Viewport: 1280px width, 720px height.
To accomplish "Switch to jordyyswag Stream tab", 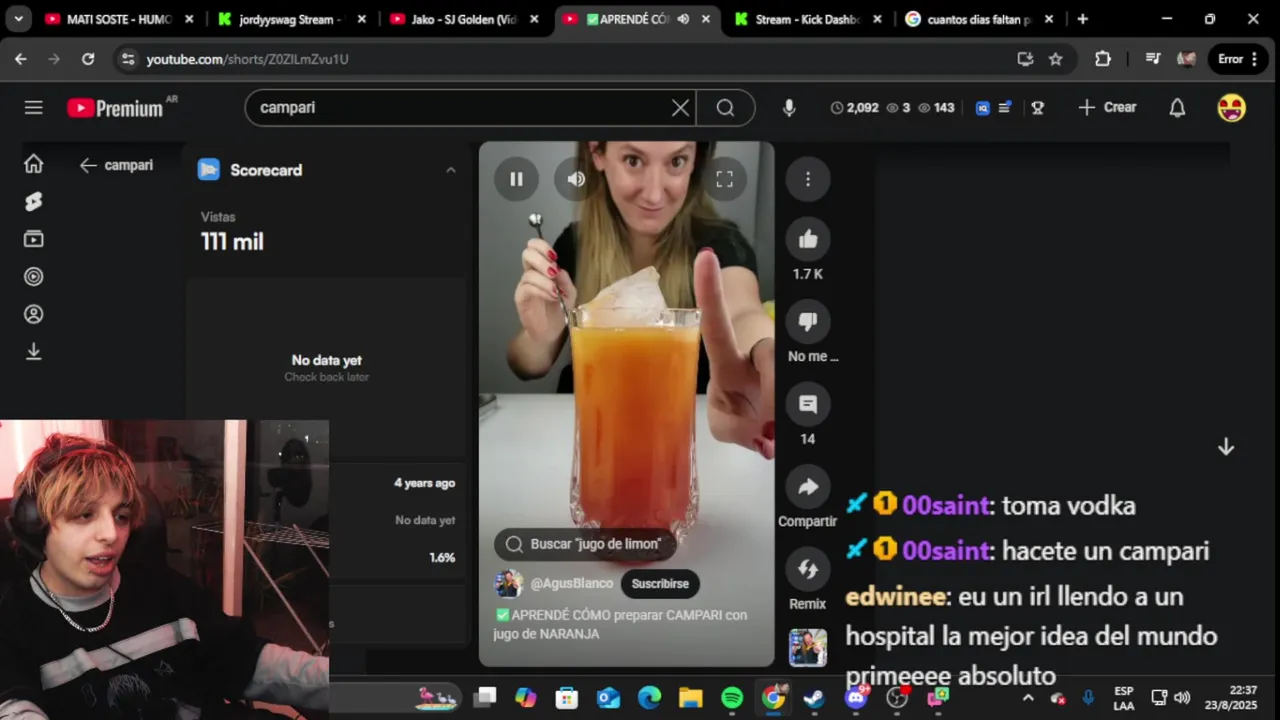I will pos(291,19).
